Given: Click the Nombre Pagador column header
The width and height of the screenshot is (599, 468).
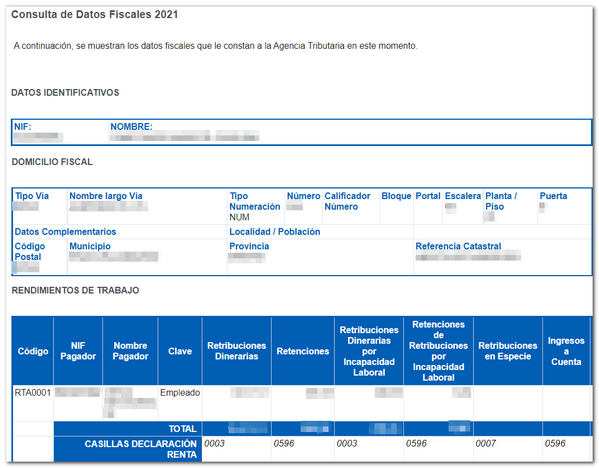Looking at the screenshot, I should point(130,351).
